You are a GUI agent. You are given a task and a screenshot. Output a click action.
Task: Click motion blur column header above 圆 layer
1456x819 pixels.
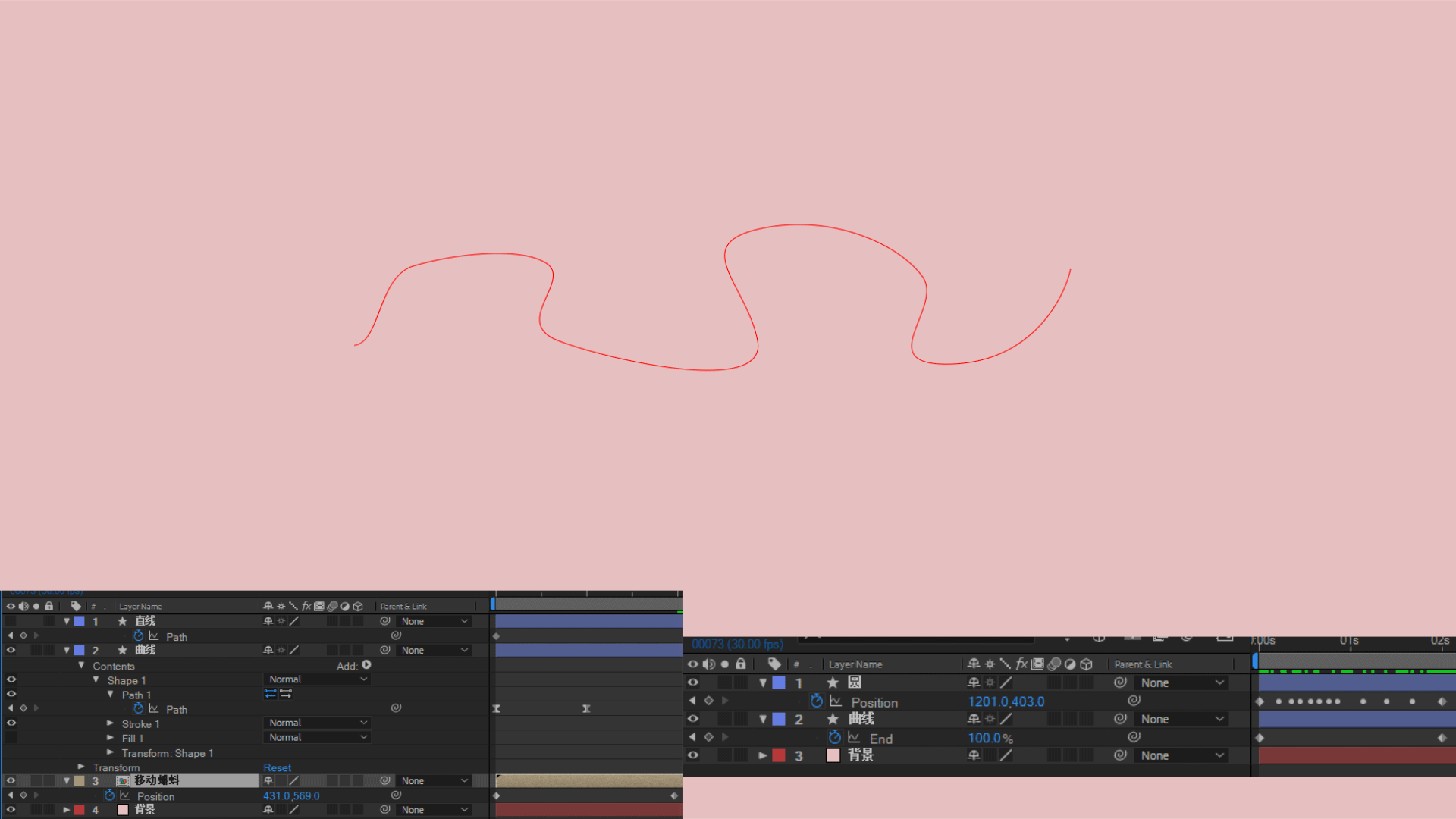pos(1054,664)
